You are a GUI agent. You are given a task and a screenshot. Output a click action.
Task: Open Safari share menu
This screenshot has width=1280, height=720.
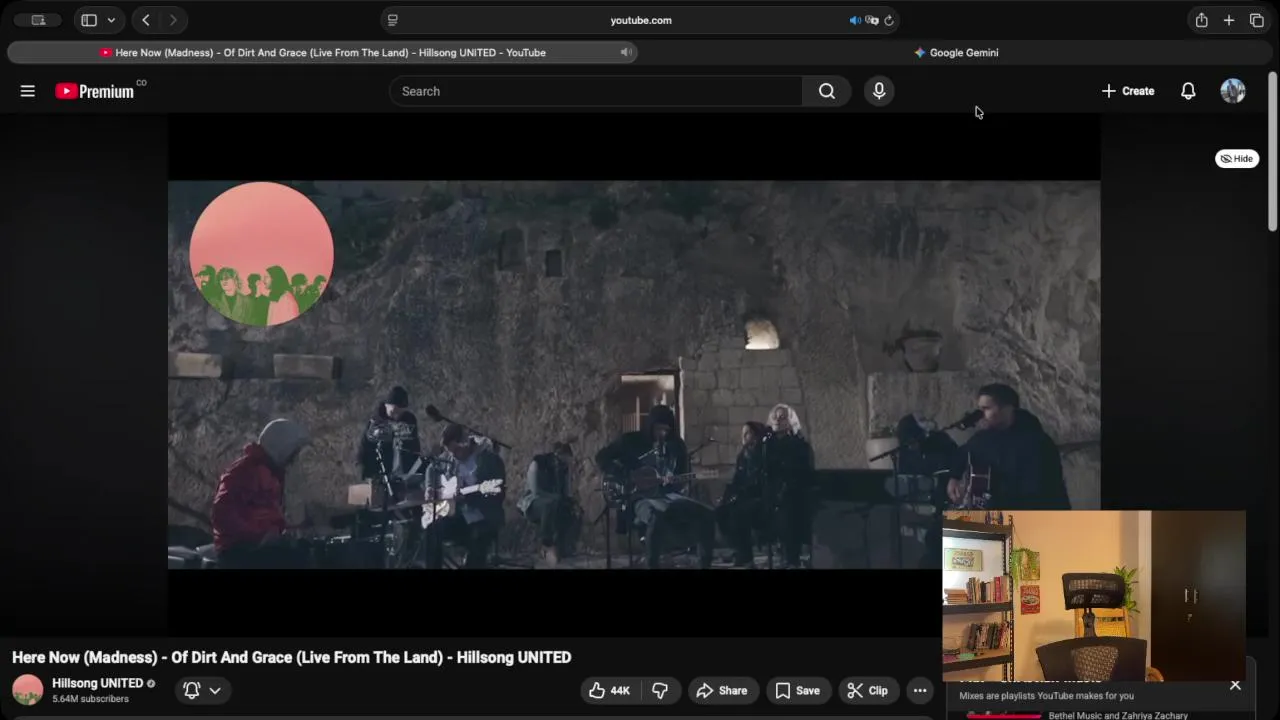coord(1202,20)
